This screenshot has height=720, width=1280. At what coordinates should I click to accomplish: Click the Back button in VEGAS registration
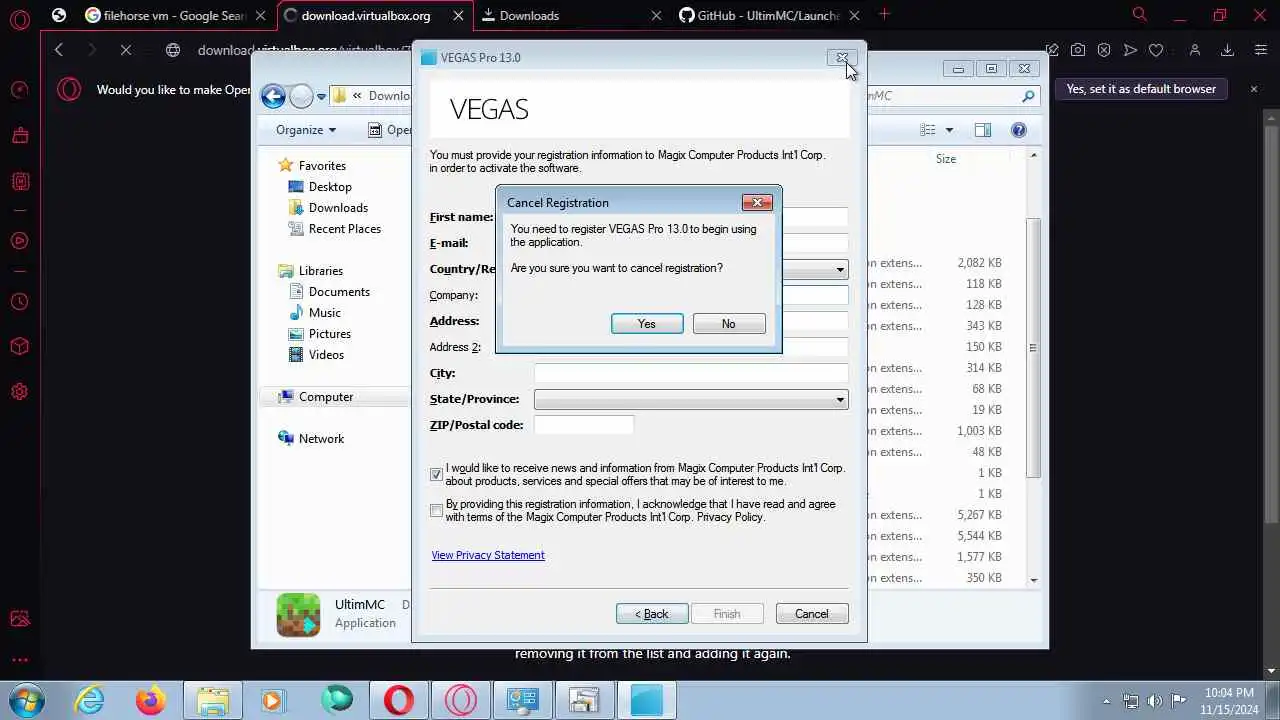(652, 614)
